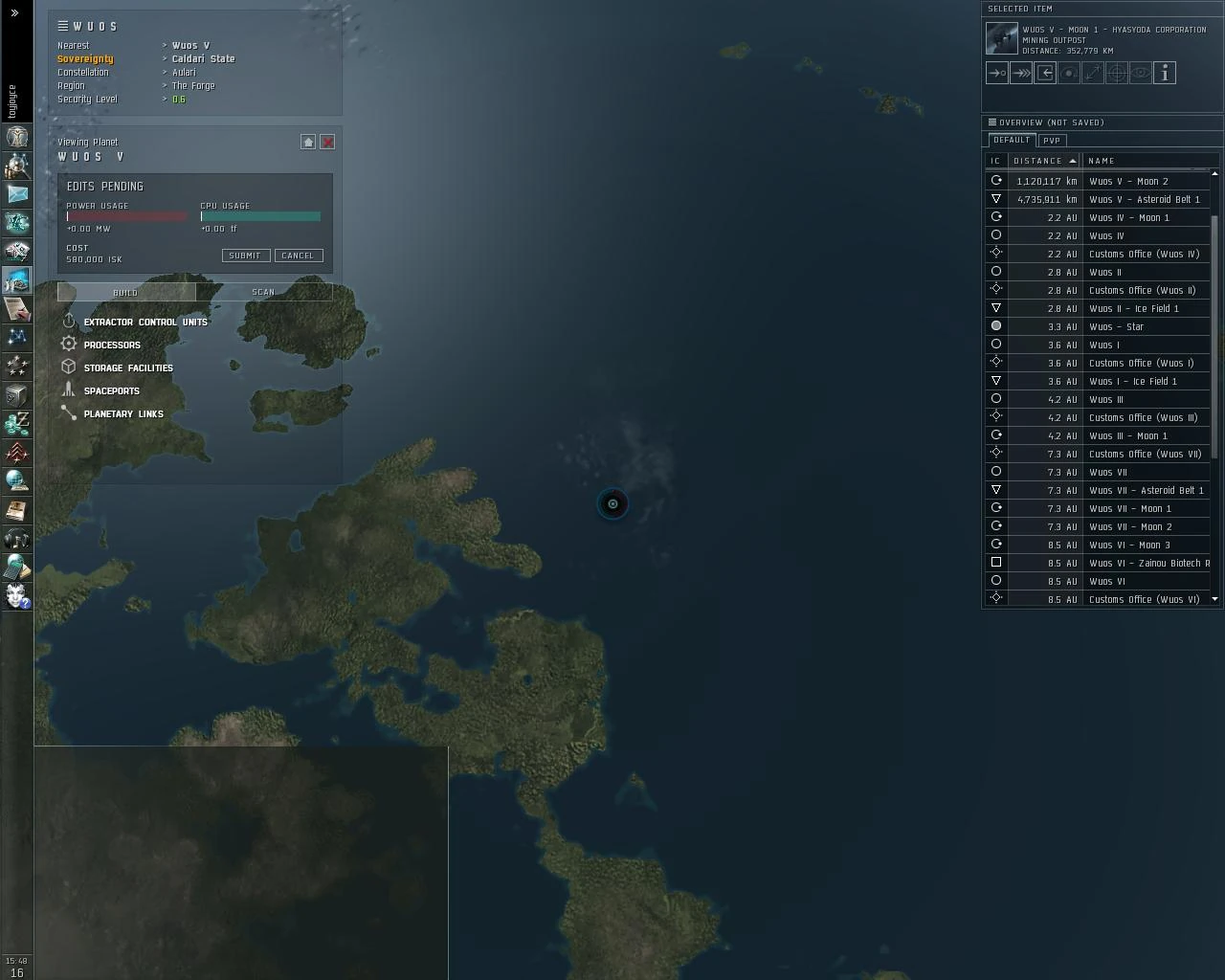Select the Wuos VI - Zainou Biotech row
Viewport: 1225px width, 980px height.
coord(1099,563)
